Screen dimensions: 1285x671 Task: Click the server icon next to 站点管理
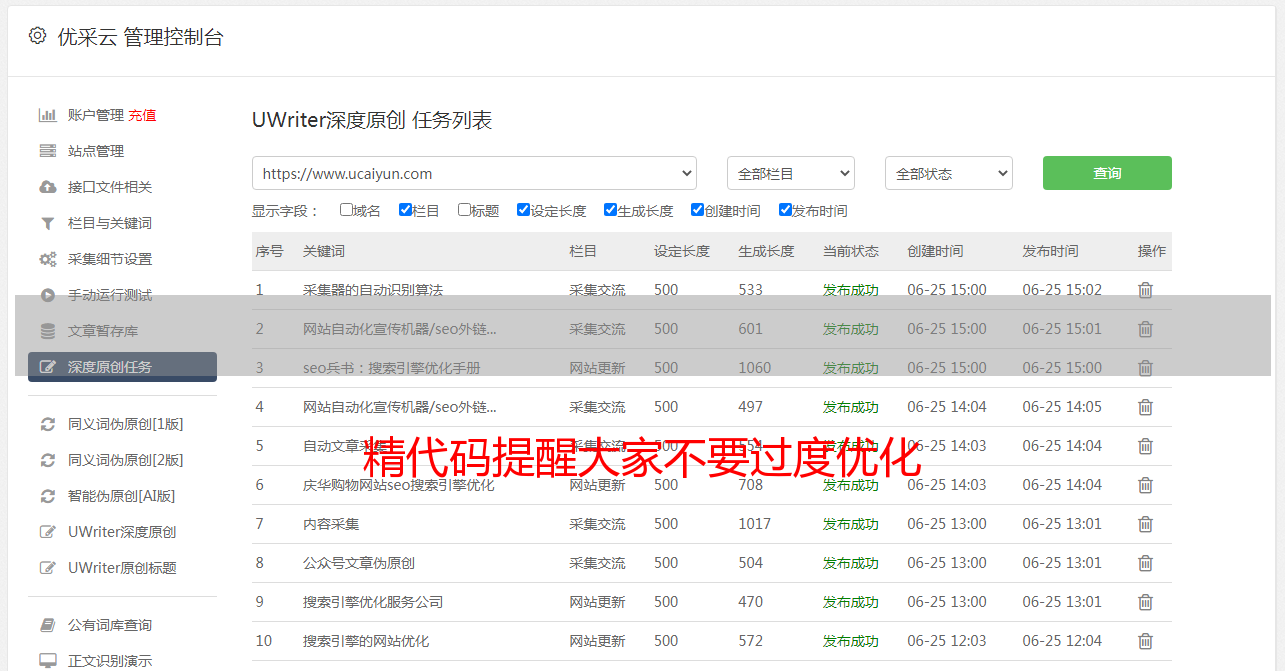click(x=47, y=151)
